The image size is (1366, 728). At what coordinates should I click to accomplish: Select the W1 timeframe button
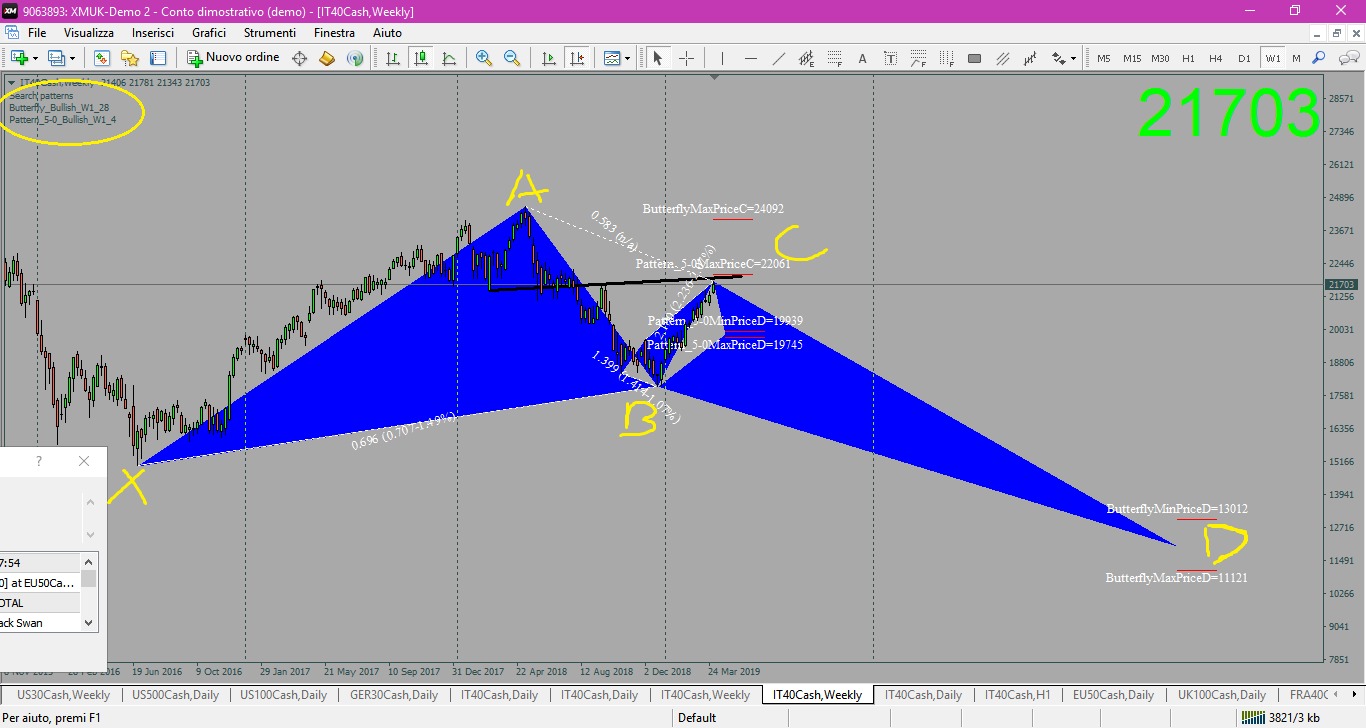point(1272,58)
